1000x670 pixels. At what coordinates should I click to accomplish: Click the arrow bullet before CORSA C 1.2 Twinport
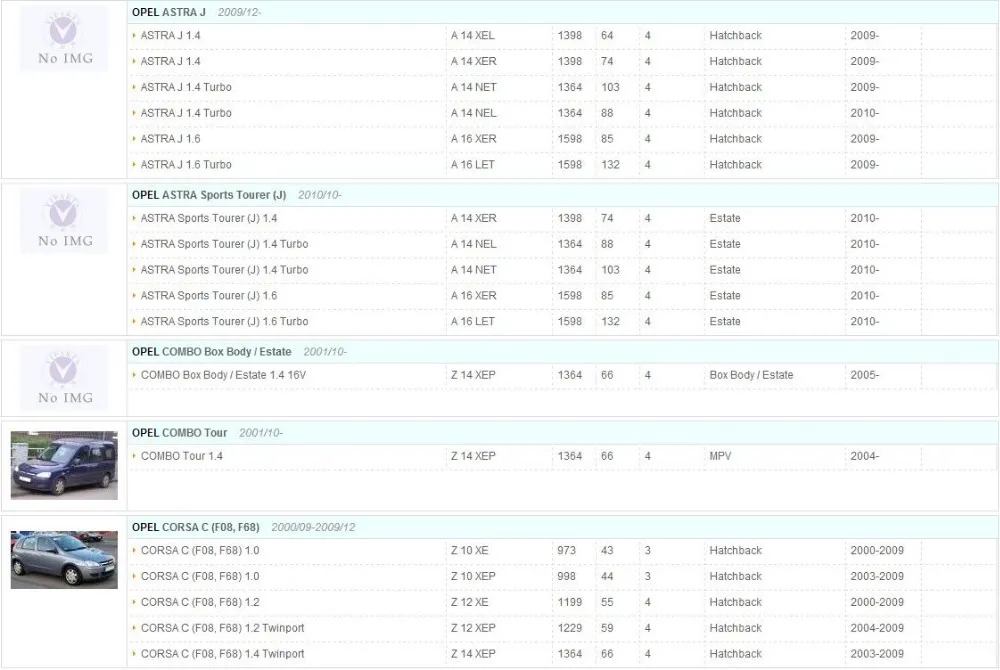click(134, 628)
